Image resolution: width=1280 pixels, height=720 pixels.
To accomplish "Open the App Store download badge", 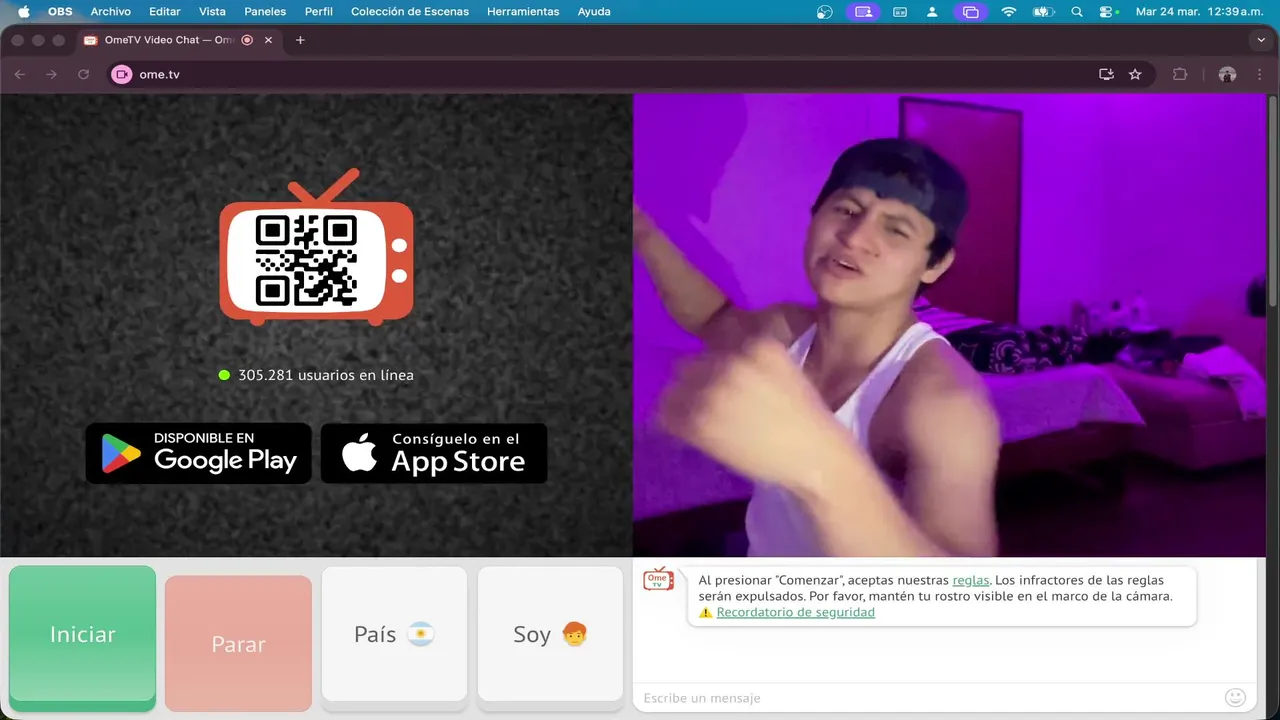I will (434, 453).
